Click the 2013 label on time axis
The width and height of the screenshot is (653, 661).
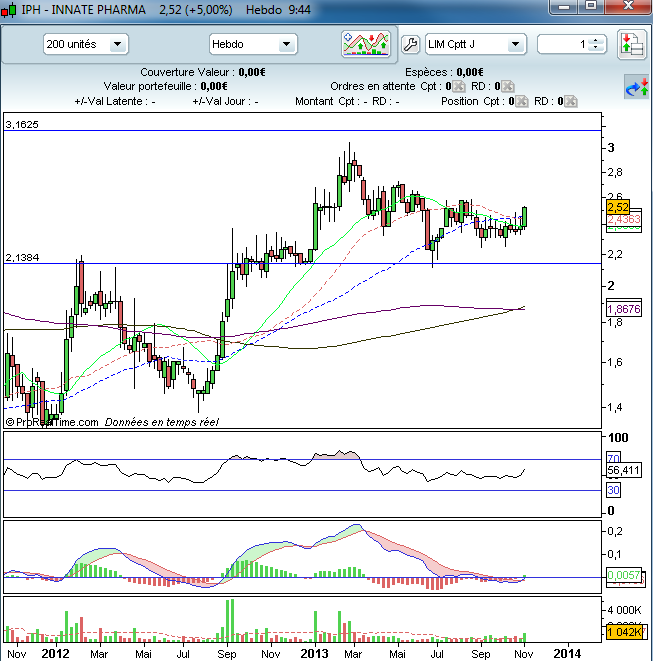coord(314,654)
